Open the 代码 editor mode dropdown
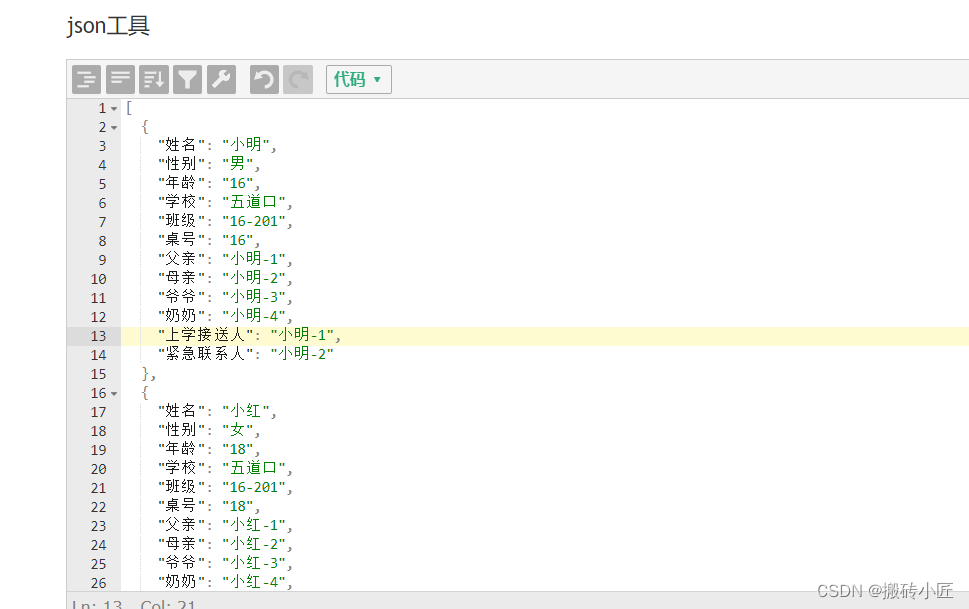The image size is (969, 609). point(357,79)
